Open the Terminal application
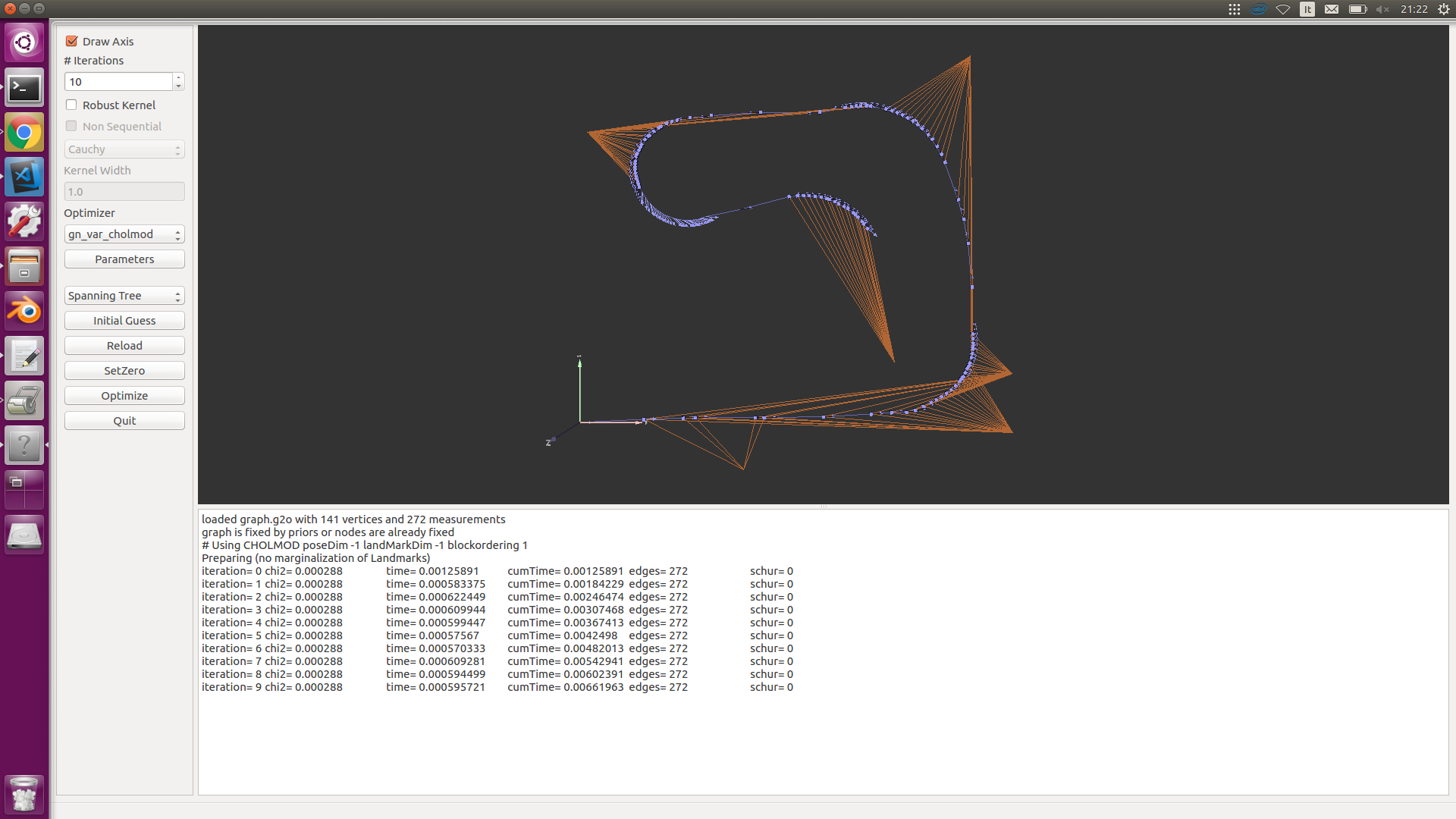Screen dimensions: 1456x819 pyautogui.click(x=24, y=88)
